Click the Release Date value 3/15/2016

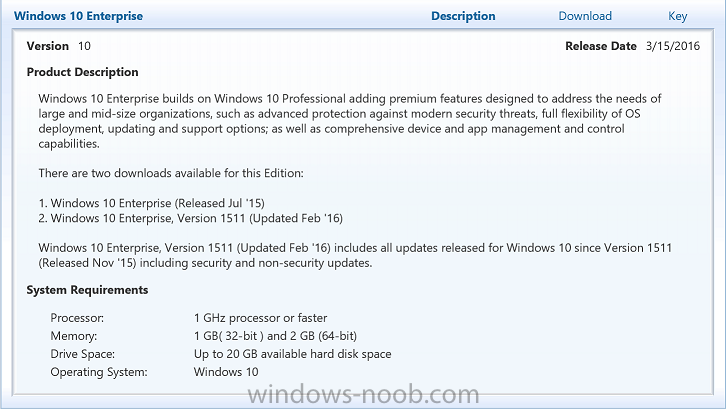pos(673,46)
